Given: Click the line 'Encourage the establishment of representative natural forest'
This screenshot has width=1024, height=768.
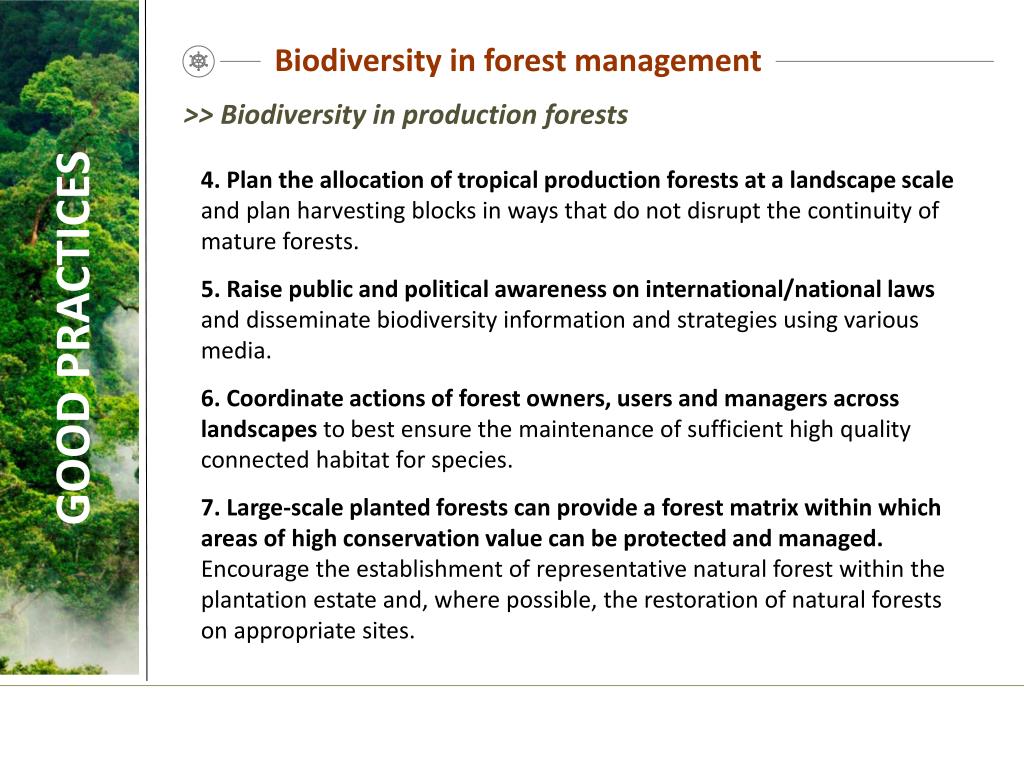Looking at the screenshot, I should tap(573, 569).
